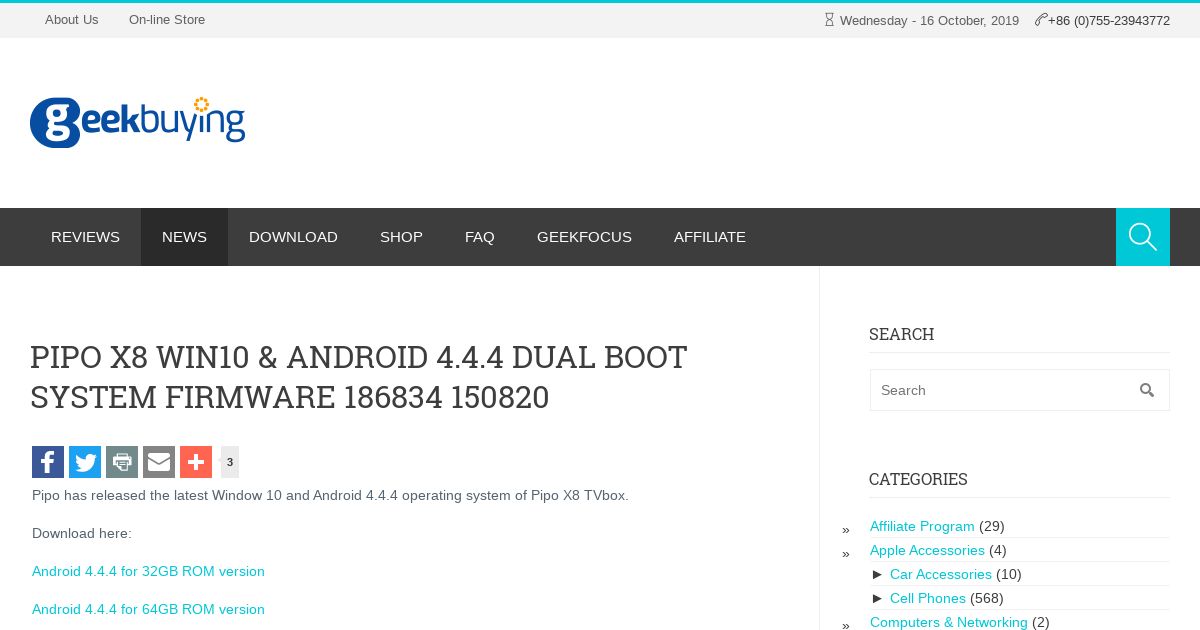The width and height of the screenshot is (1200, 630).
Task: Go to the Shop menu item
Action: click(x=401, y=237)
